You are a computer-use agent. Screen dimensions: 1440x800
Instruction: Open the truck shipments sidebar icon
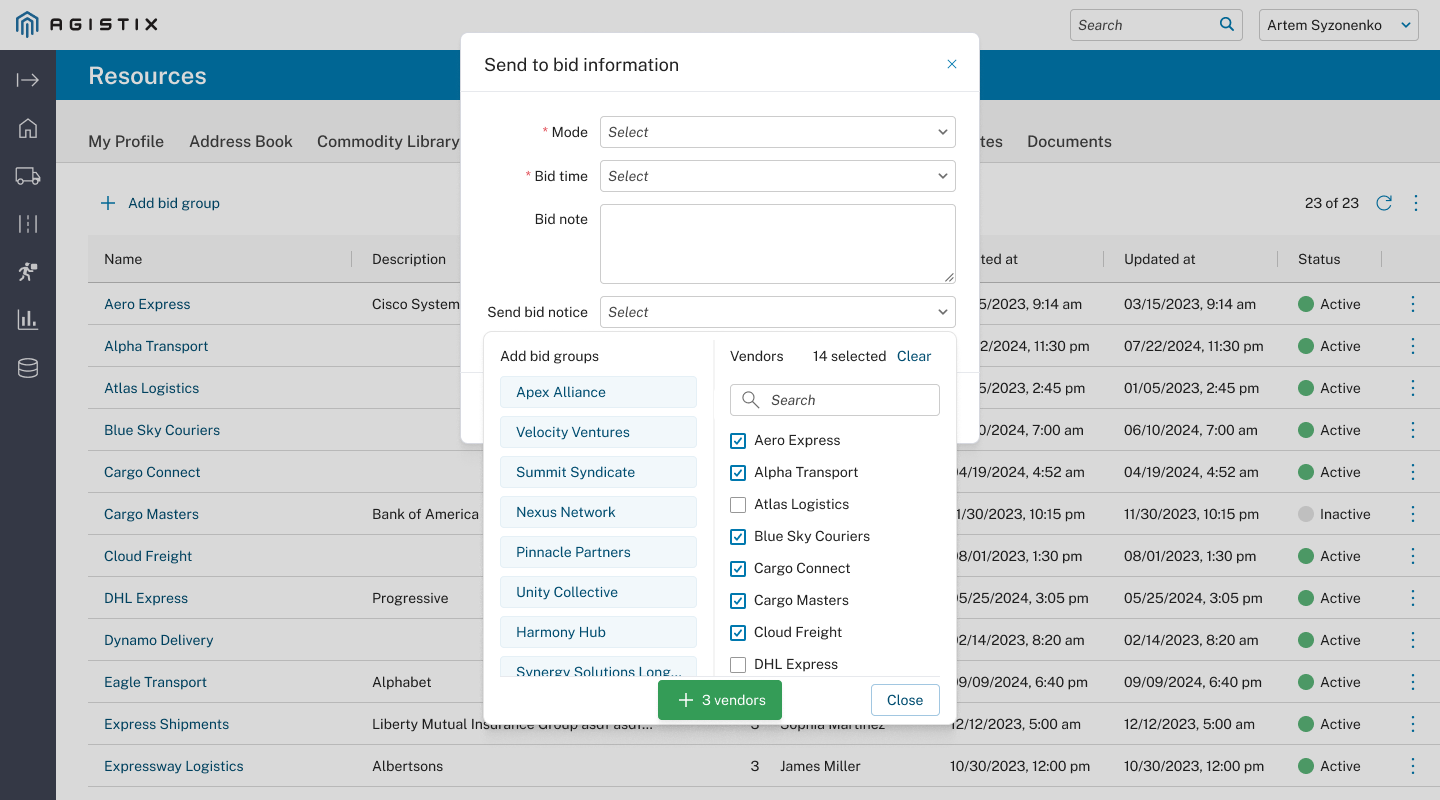tap(28, 176)
